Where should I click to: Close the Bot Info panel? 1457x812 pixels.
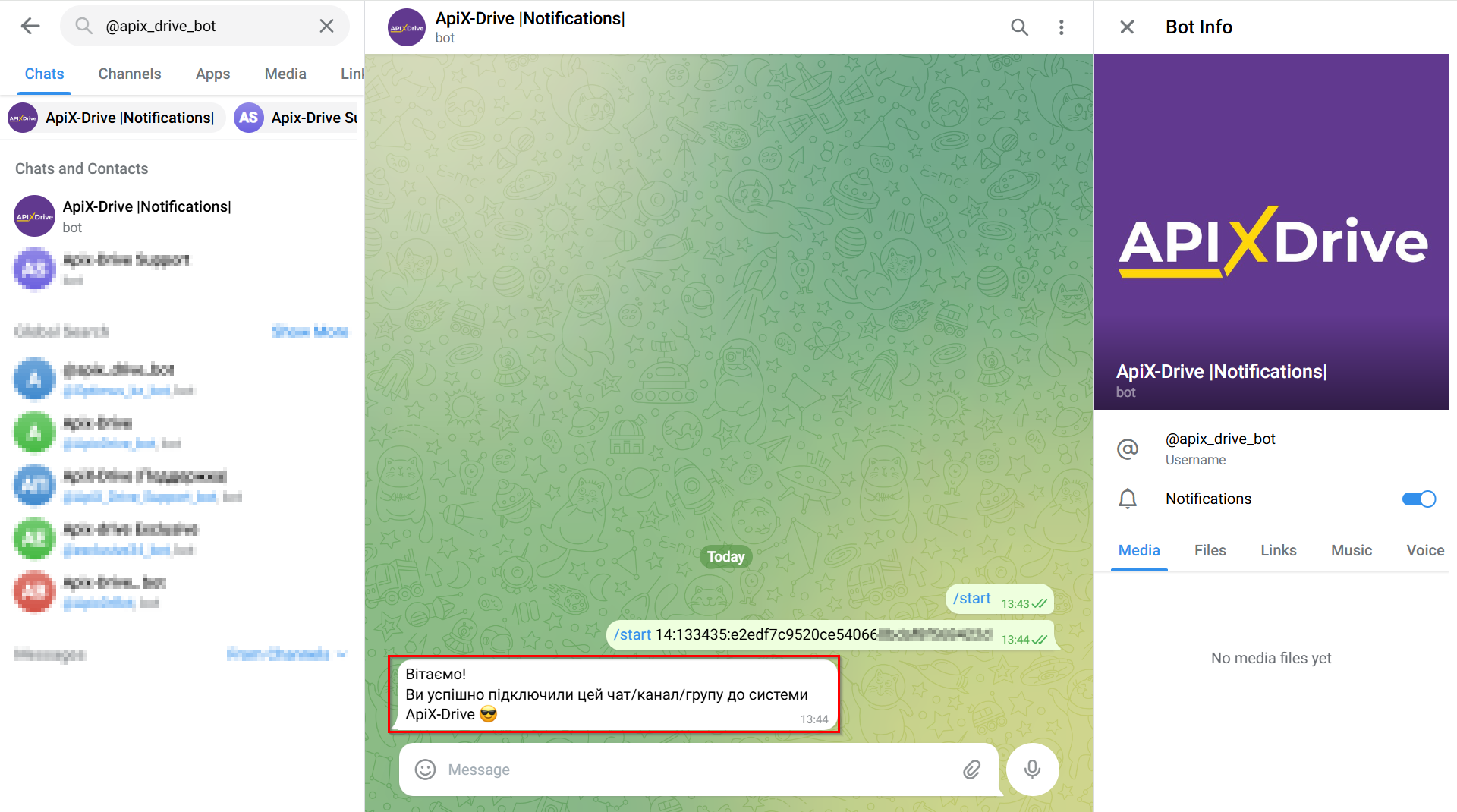point(1127,27)
